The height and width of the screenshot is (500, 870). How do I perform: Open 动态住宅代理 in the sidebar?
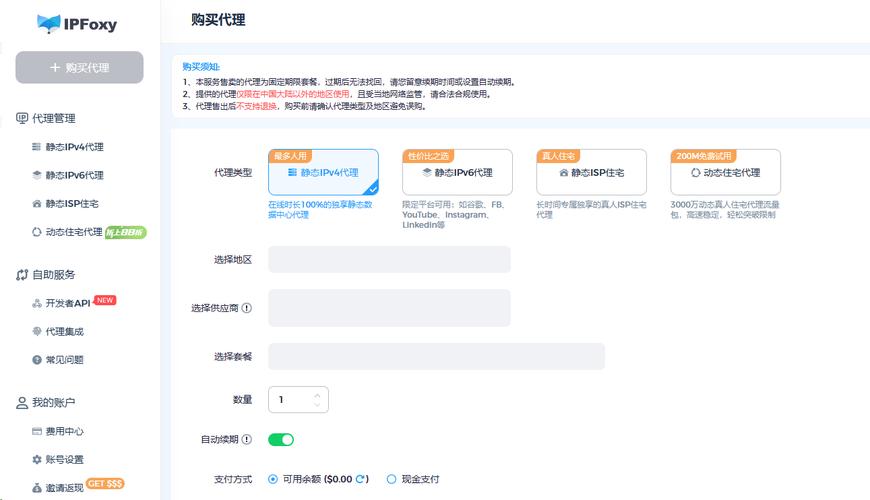coord(74,232)
